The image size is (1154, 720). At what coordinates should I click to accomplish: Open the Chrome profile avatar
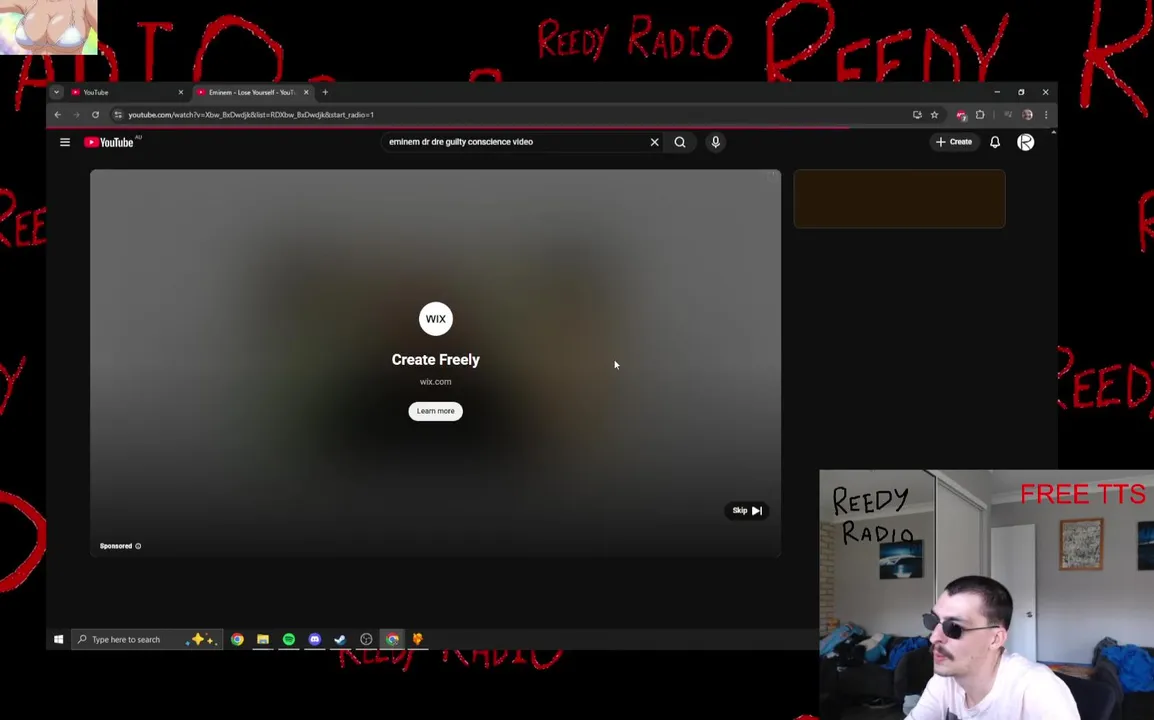point(1027,115)
